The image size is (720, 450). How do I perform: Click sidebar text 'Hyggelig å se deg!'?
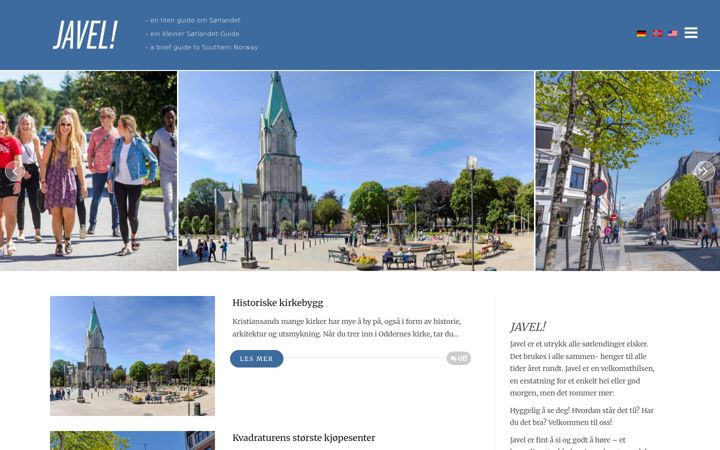(582, 416)
